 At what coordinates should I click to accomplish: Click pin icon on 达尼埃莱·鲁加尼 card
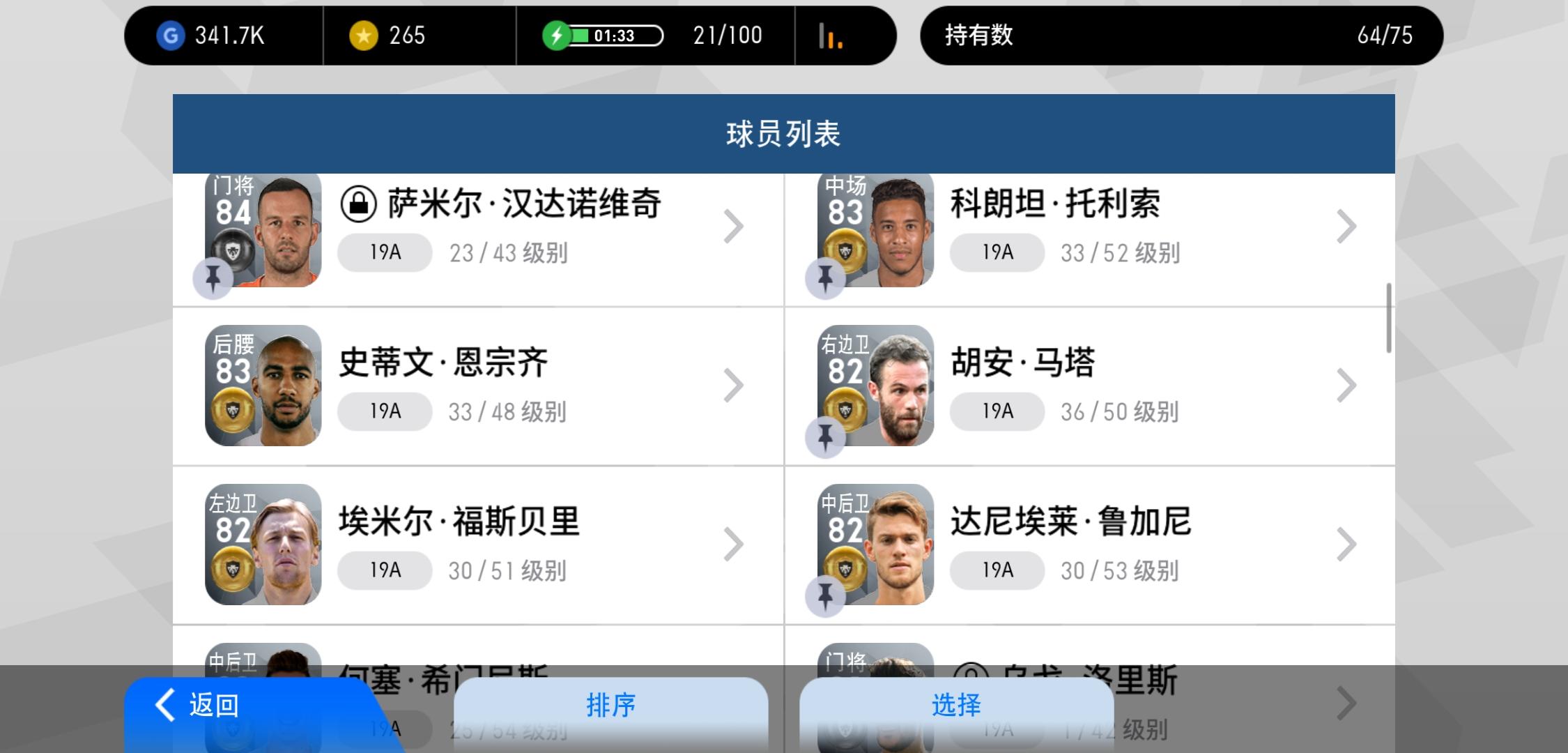coord(825,596)
